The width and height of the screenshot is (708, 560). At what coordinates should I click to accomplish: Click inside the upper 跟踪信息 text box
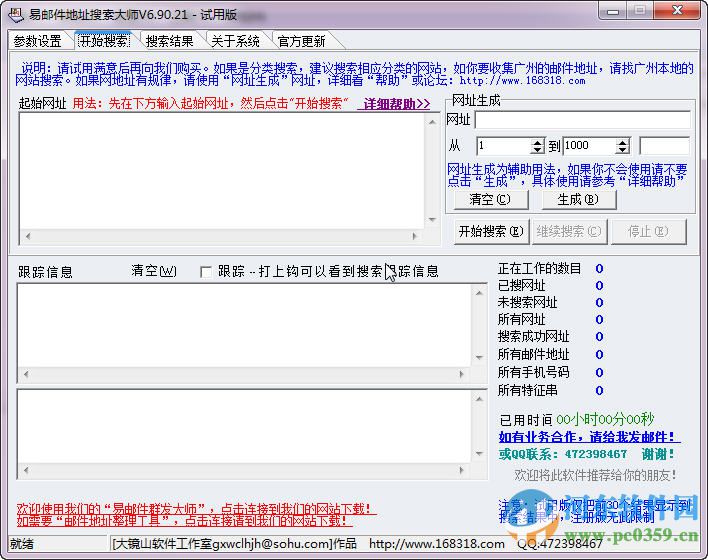coord(245,326)
